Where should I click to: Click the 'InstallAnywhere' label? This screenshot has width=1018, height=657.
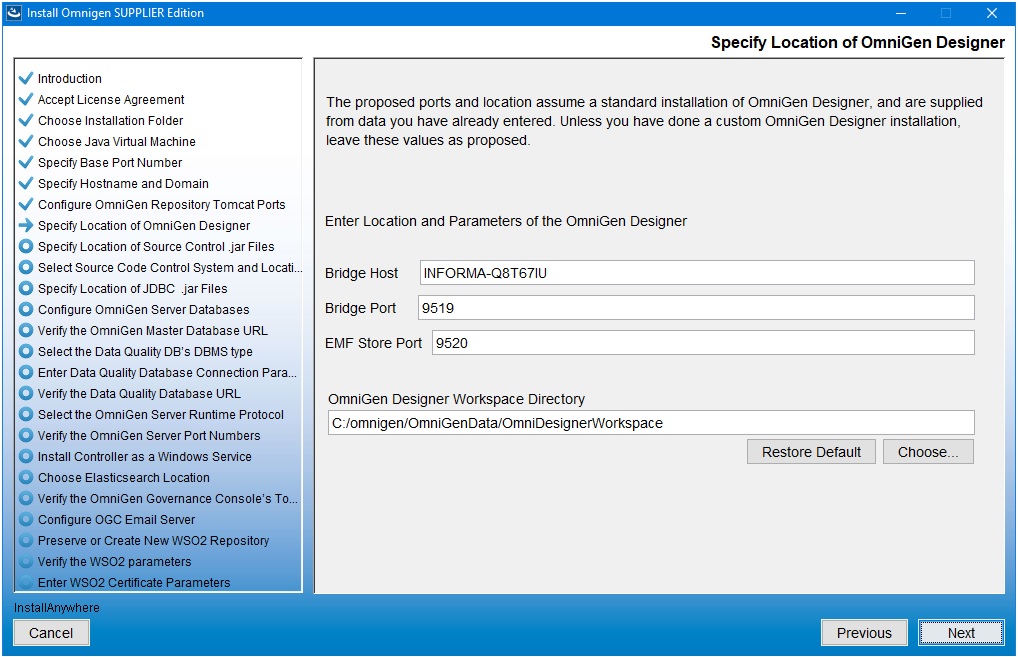click(57, 608)
